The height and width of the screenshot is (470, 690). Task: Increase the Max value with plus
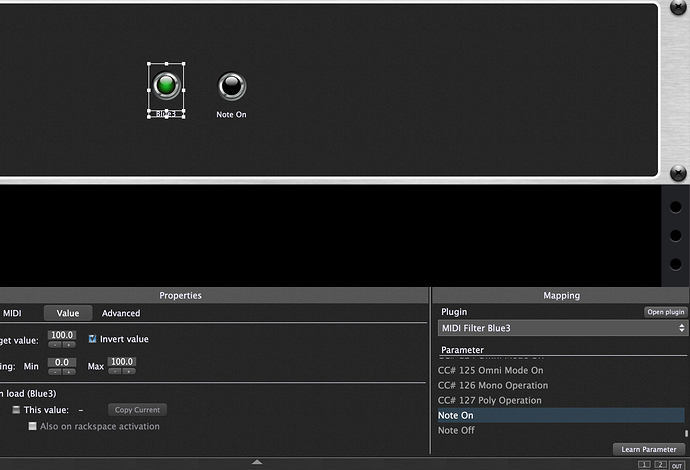tap(128, 371)
